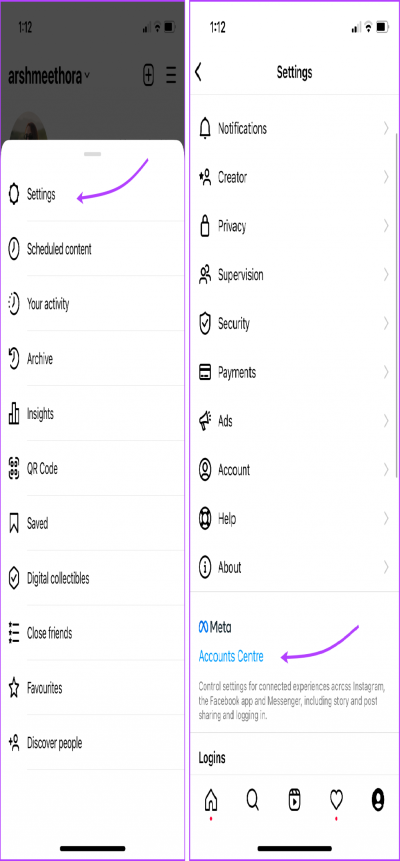The width and height of the screenshot is (400, 861).
Task: Open the profile tab icon
Action: click(378, 801)
